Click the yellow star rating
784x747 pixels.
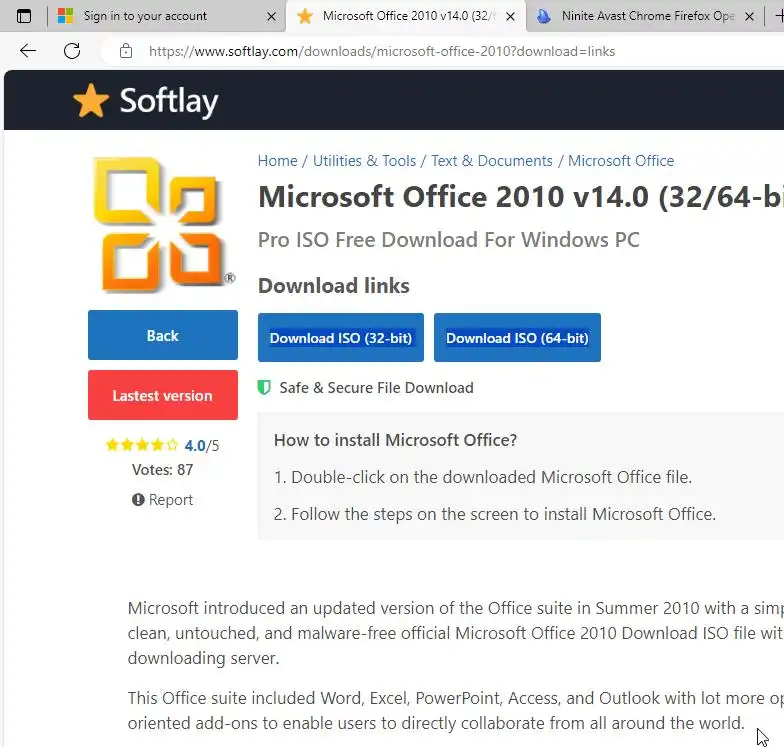pos(142,446)
